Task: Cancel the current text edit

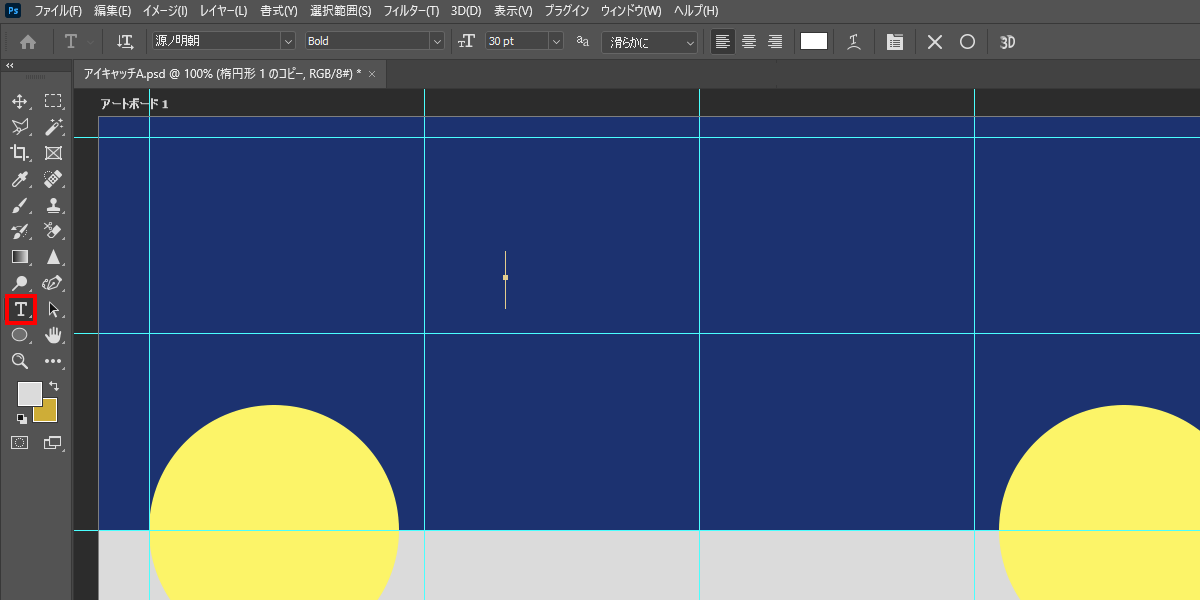Action: tap(935, 42)
